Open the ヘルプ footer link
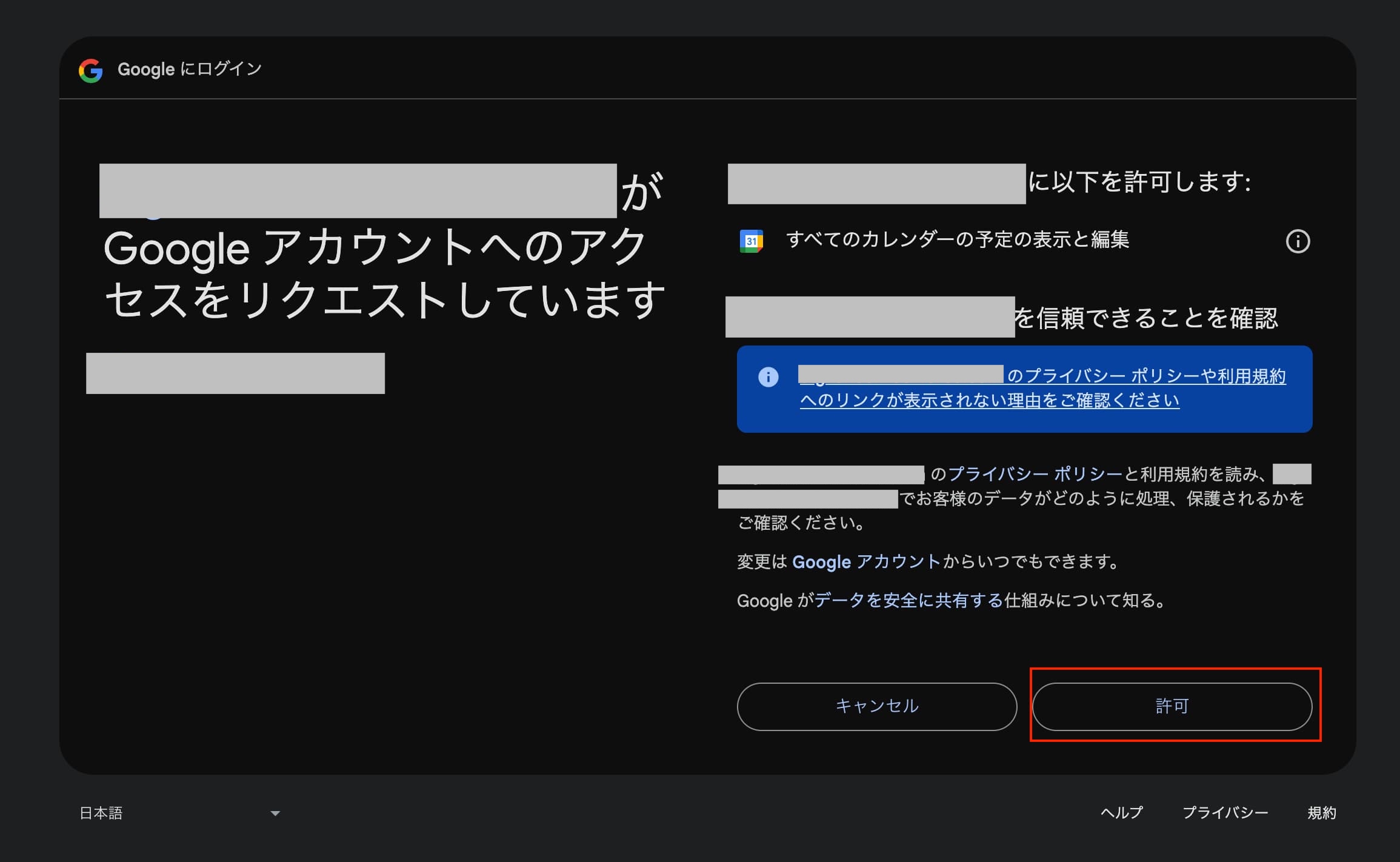Image resolution: width=1400 pixels, height=862 pixels. click(1121, 812)
